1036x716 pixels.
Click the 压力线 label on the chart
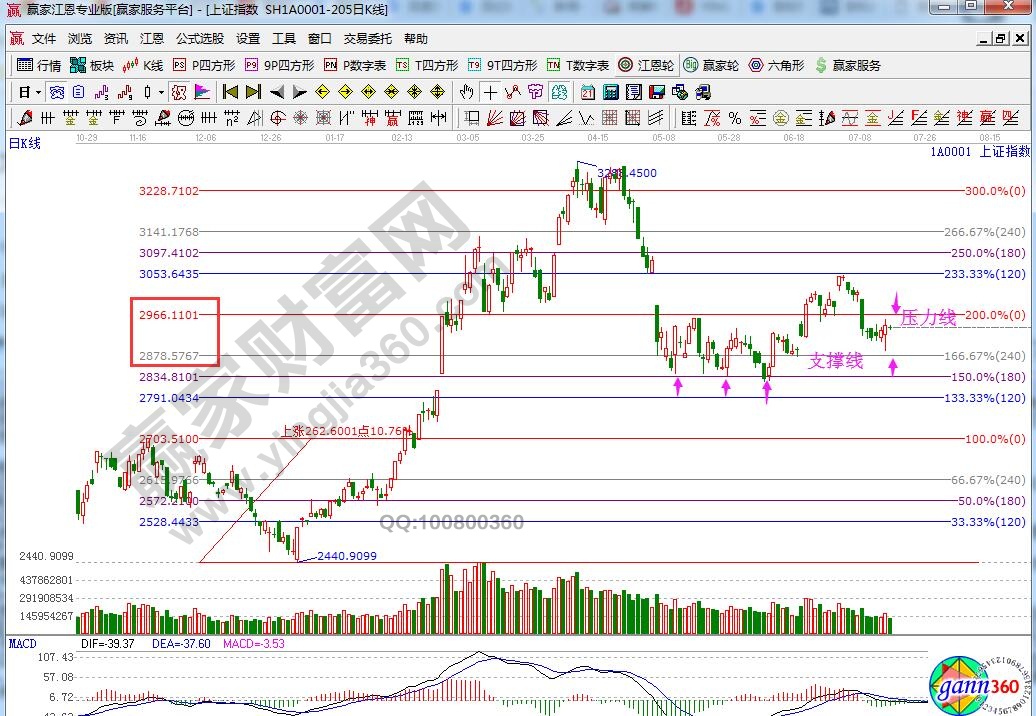(928, 317)
